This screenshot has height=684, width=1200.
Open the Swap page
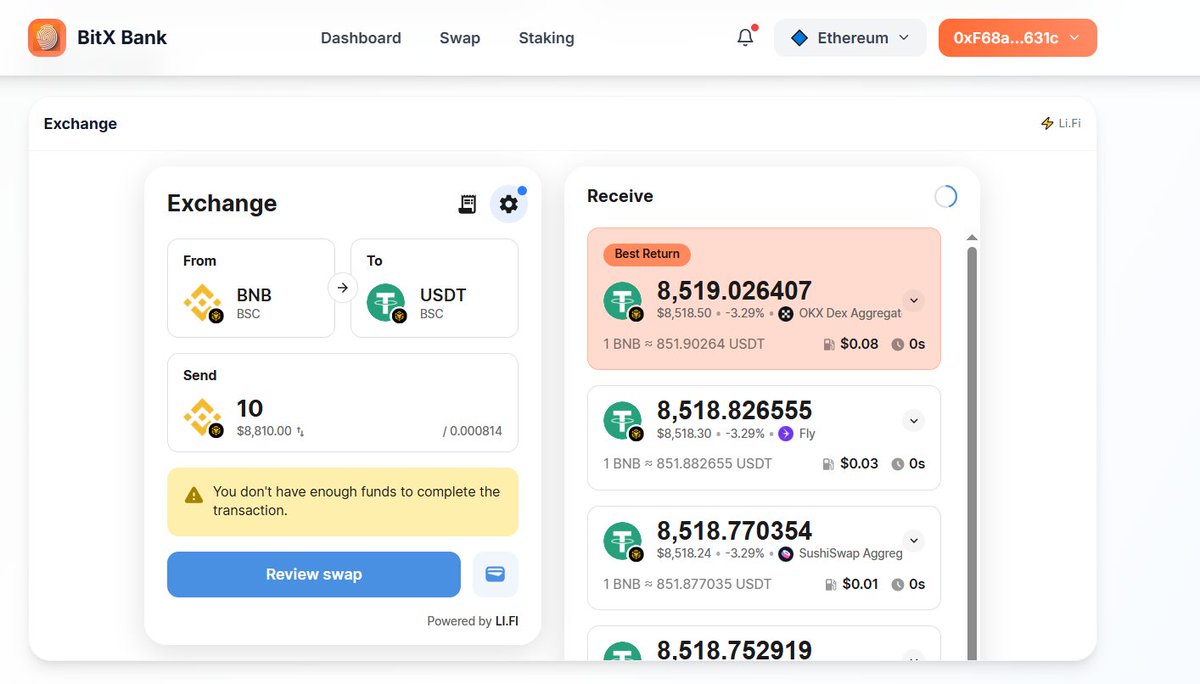[460, 38]
